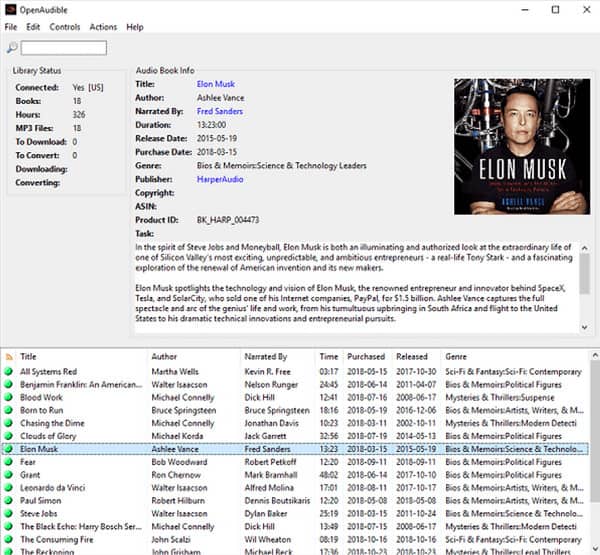Viewport: 600px width, 555px height.
Task: Click description scrollbar up arrow
Action: 584,248
